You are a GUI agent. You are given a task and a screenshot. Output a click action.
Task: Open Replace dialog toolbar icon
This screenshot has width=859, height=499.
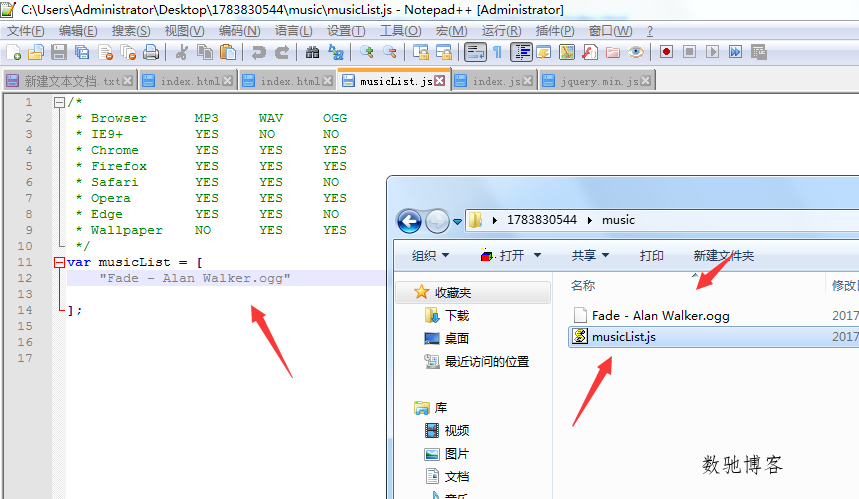coord(335,53)
